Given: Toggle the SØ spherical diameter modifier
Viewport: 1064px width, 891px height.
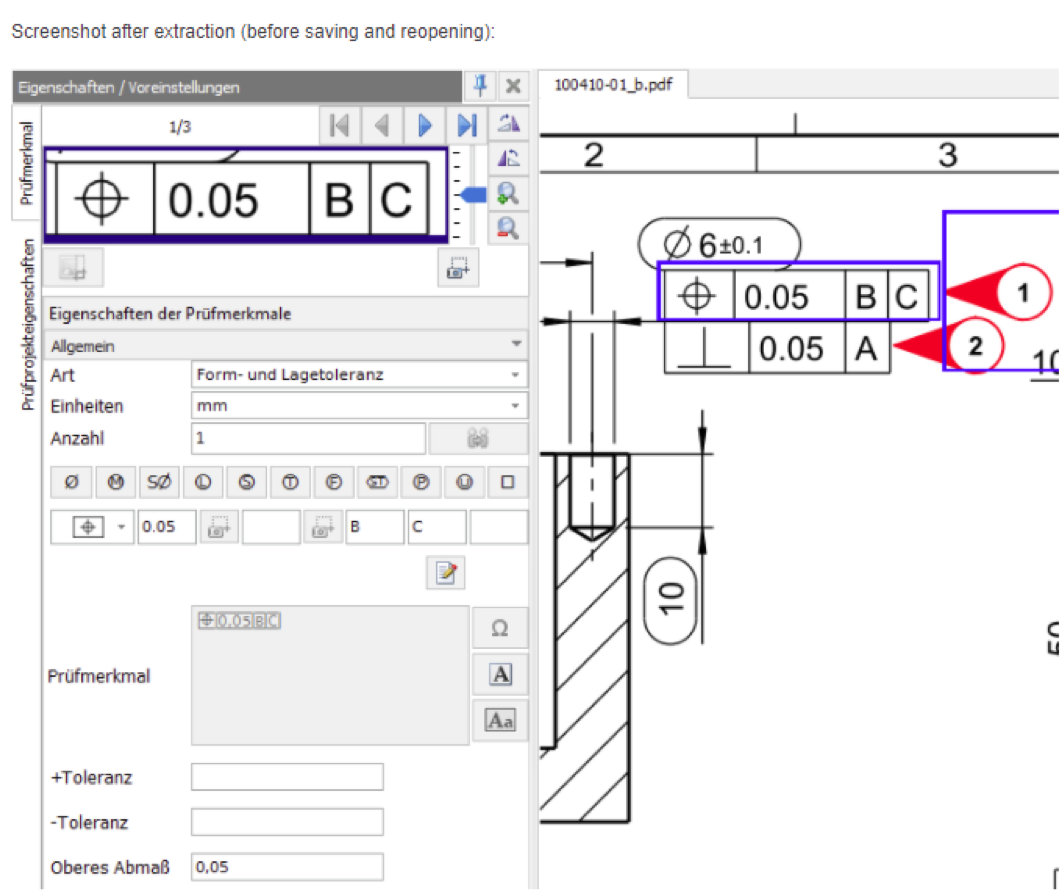Looking at the screenshot, I should pos(159,483).
